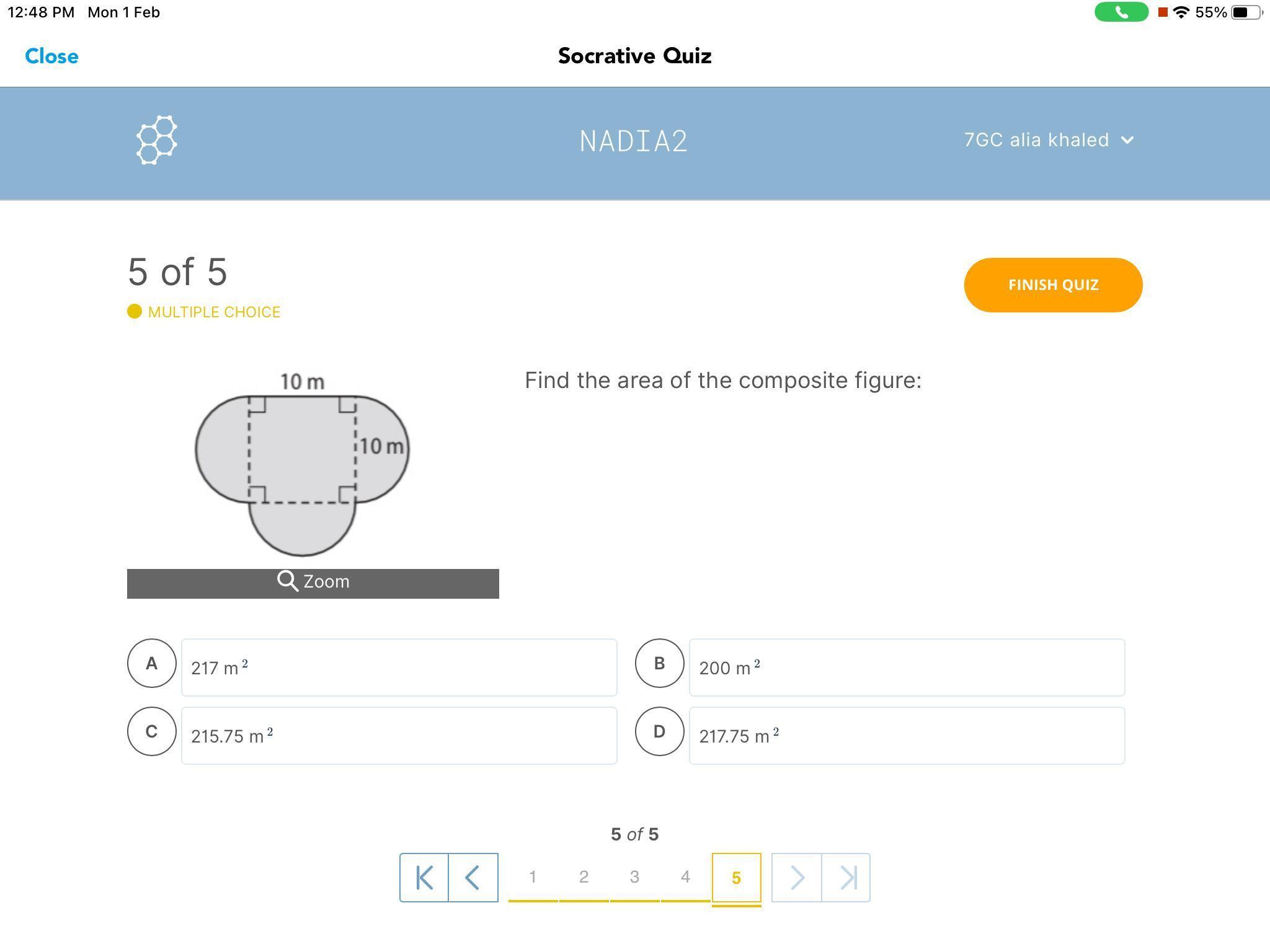
Task: Expand the 7GC alia khaled dropdown
Action: 1049,140
